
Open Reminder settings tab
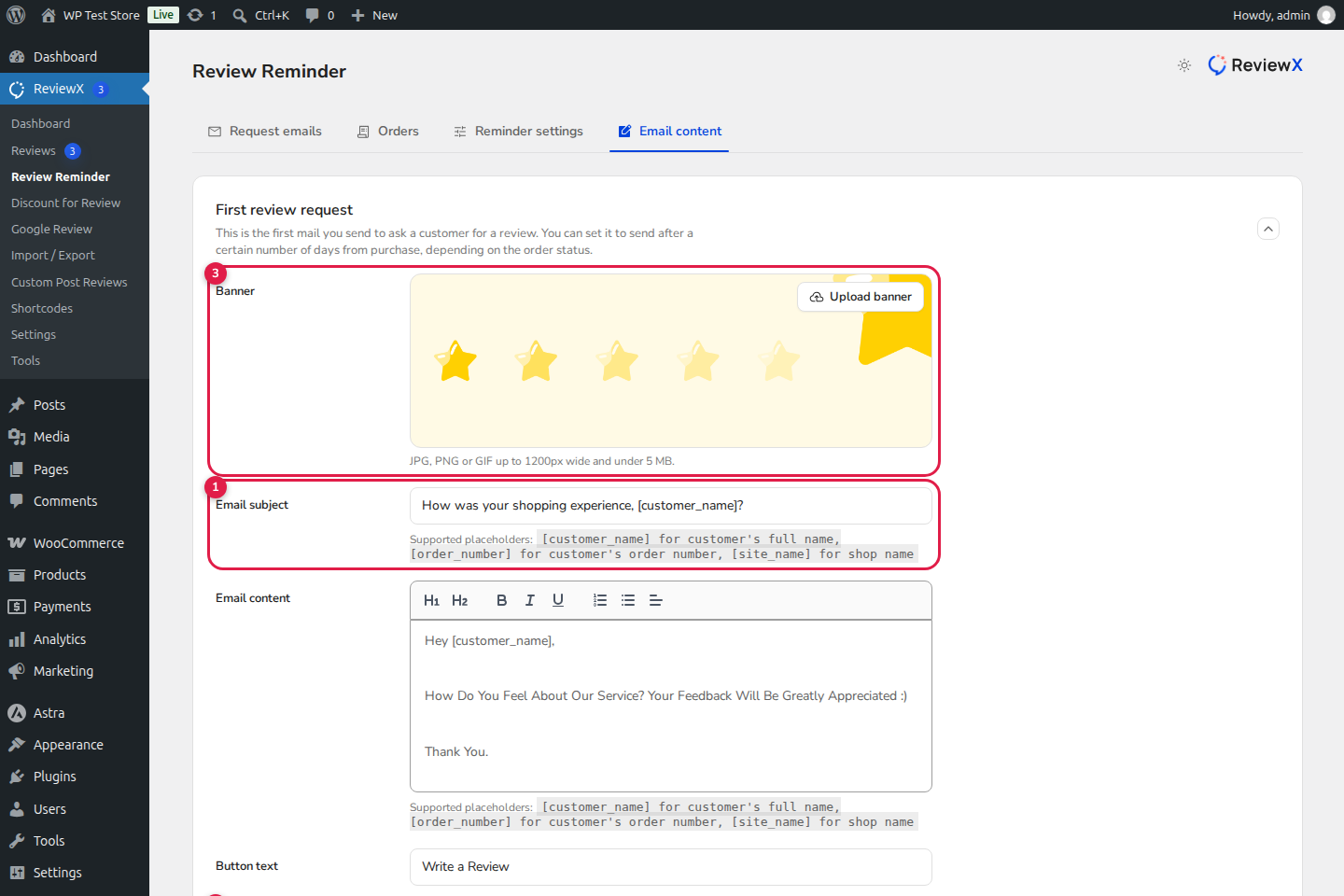click(x=518, y=132)
